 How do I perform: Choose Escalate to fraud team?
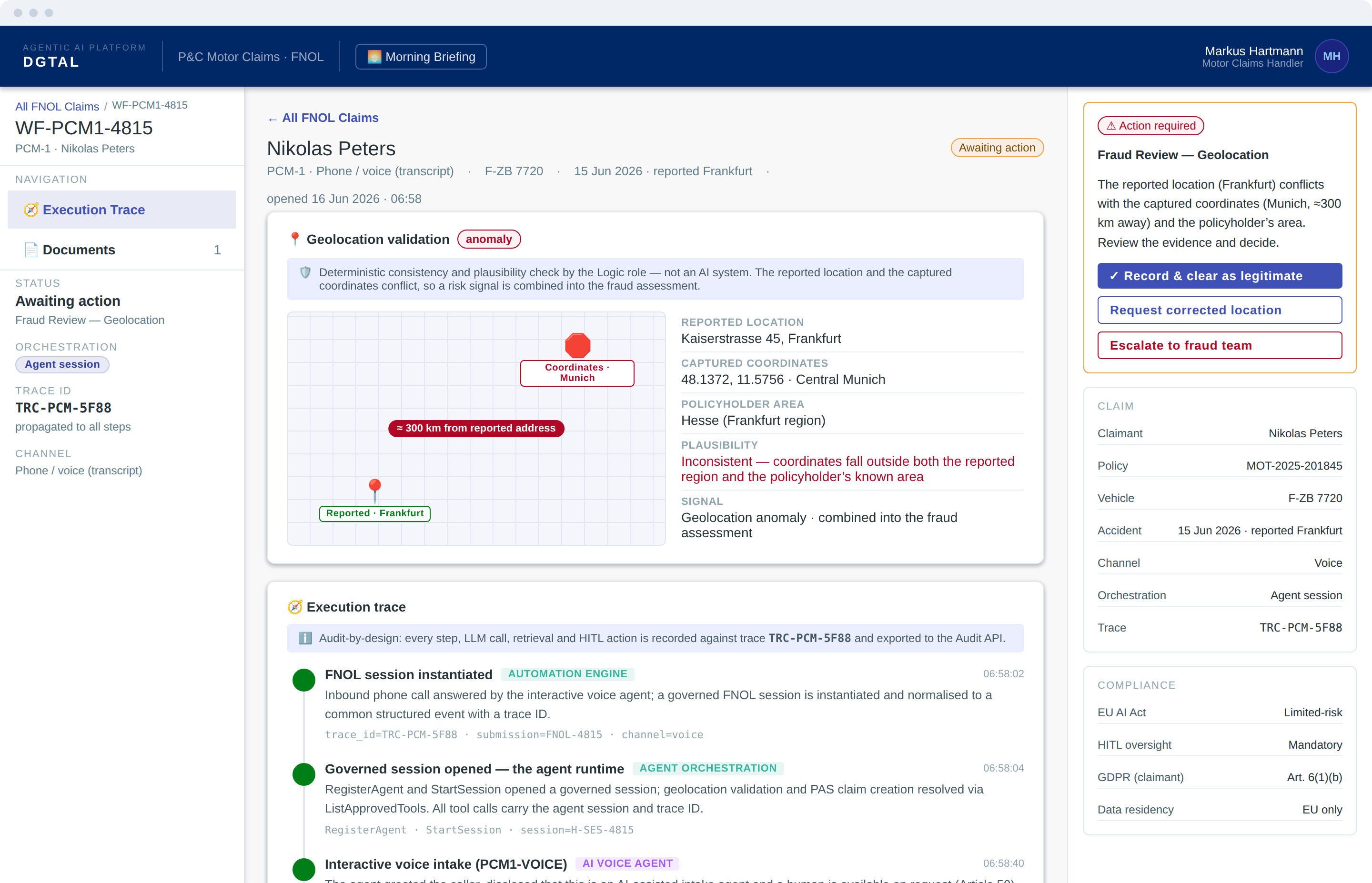pyautogui.click(x=1220, y=346)
